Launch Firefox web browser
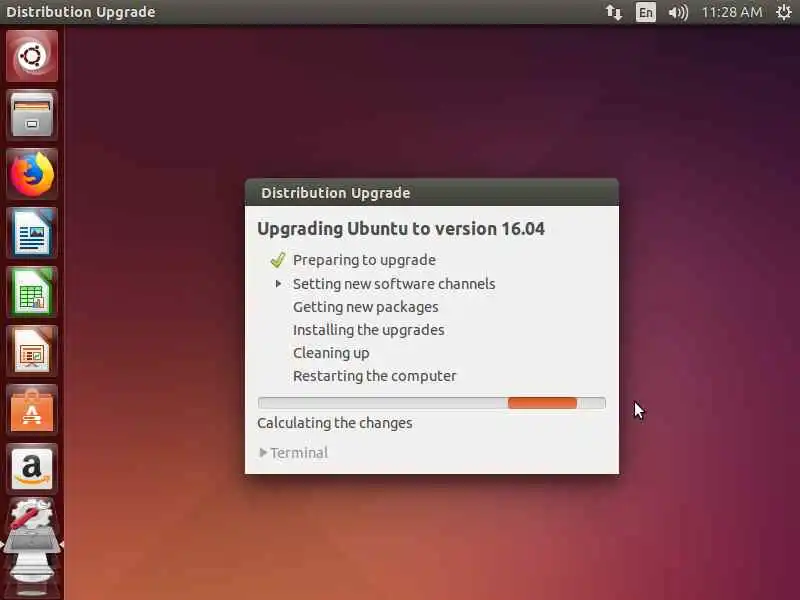Screen dimensions: 800x600 [32, 174]
